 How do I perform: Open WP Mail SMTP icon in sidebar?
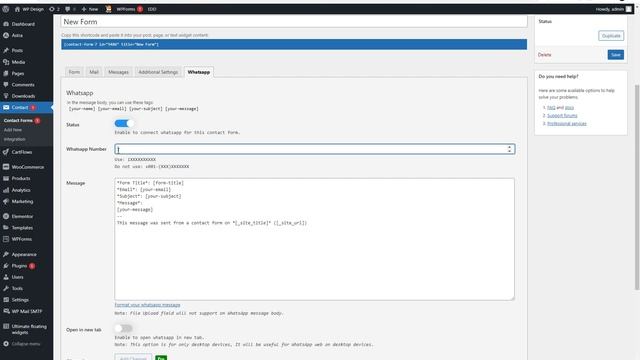pyautogui.click(x=6, y=311)
